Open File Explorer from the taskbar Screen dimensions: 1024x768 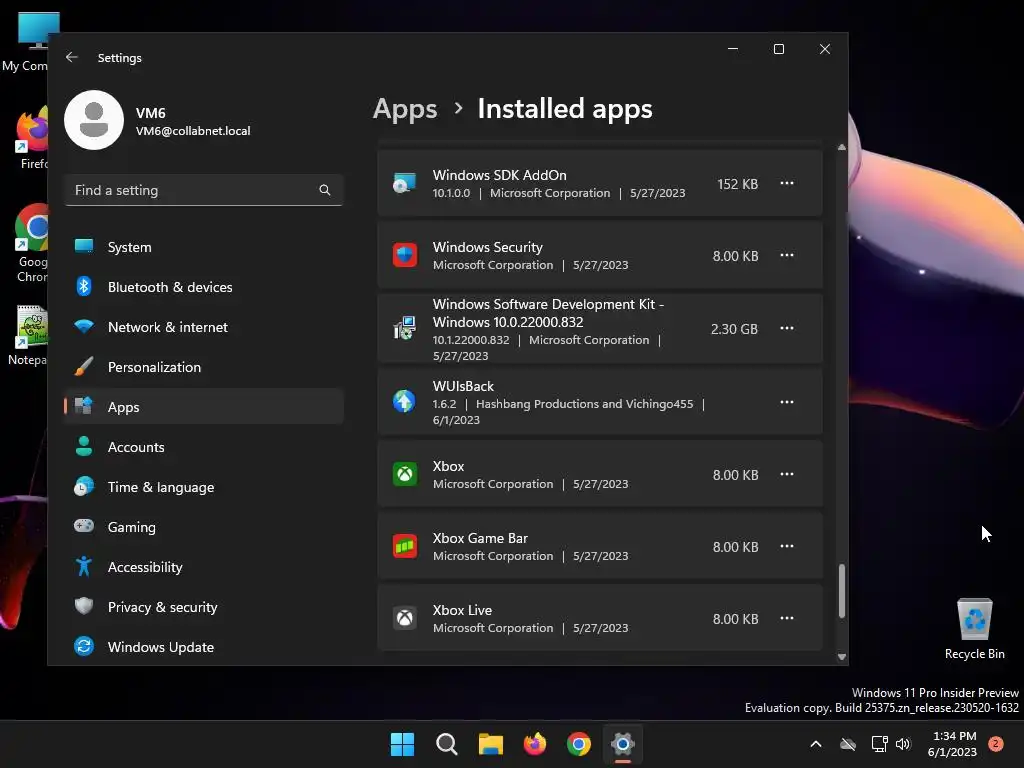pyautogui.click(x=490, y=744)
